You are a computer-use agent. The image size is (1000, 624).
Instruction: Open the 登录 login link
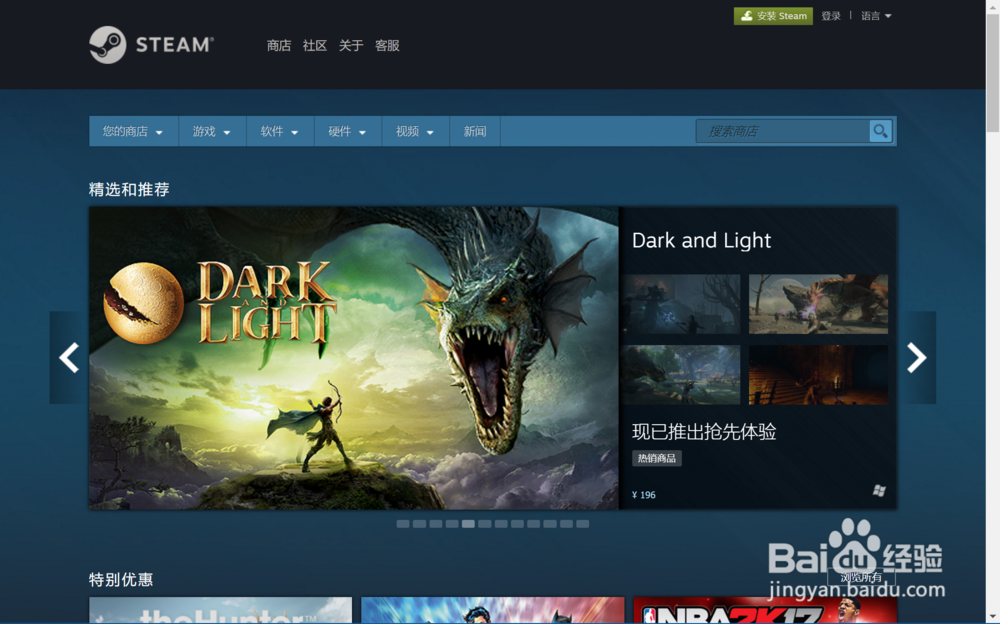(831, 16)
